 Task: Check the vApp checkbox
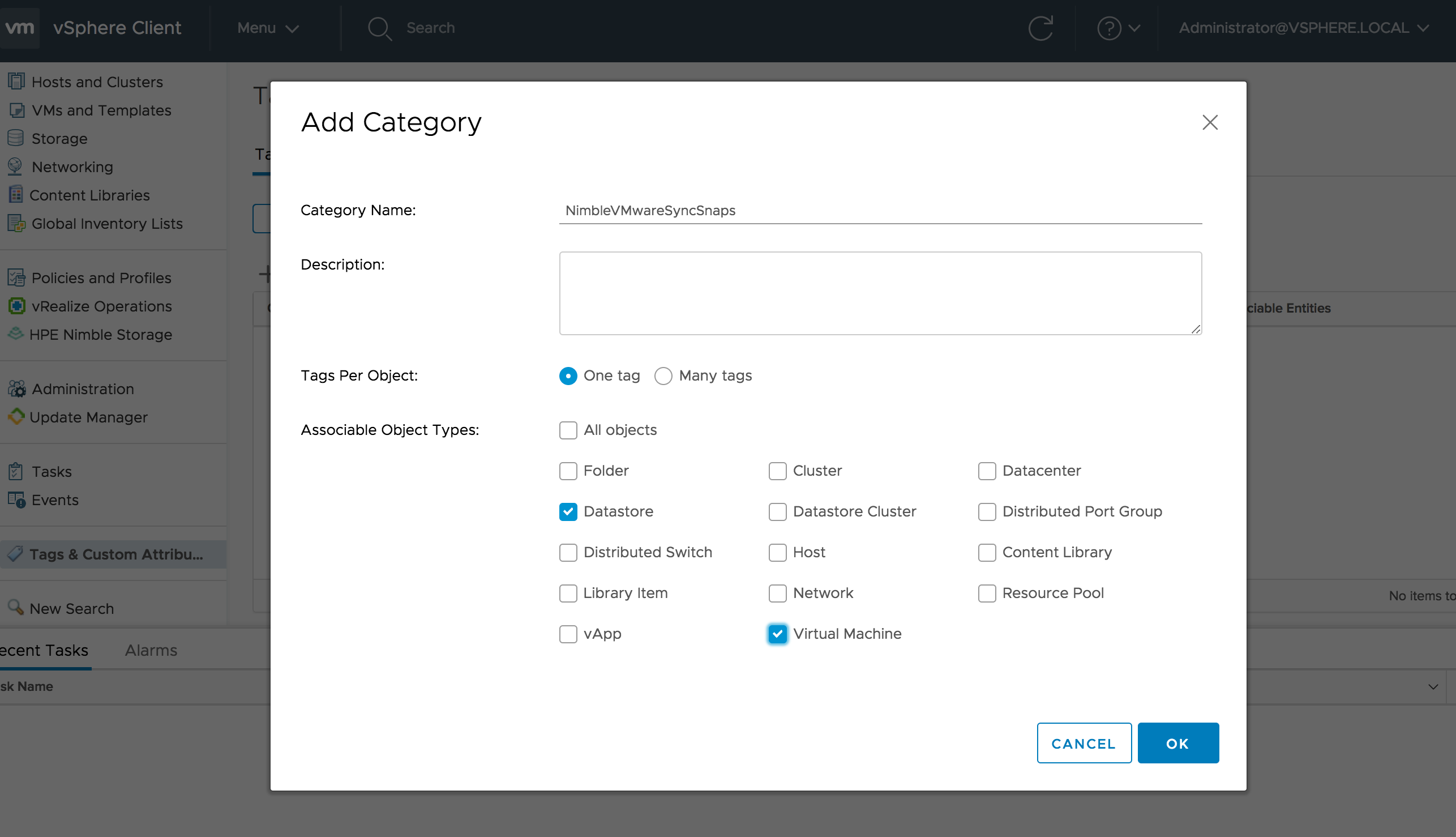click(x=568, y=634)
